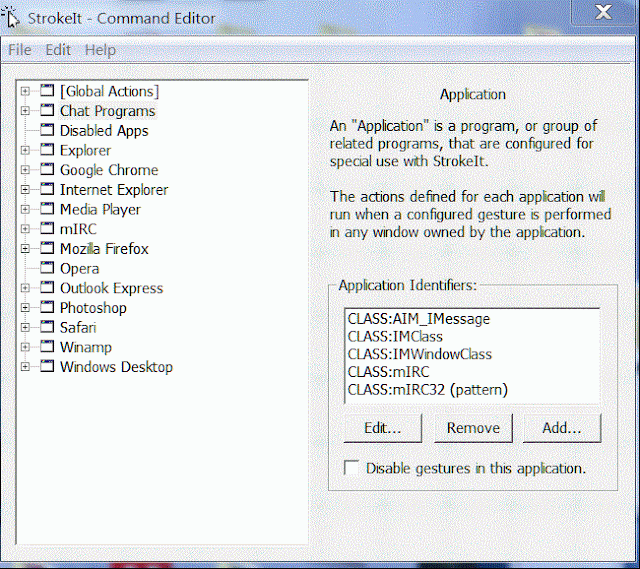Expand the Outlook Express tree node
This screenshot has width=640, height=569.
coord(25,288)
